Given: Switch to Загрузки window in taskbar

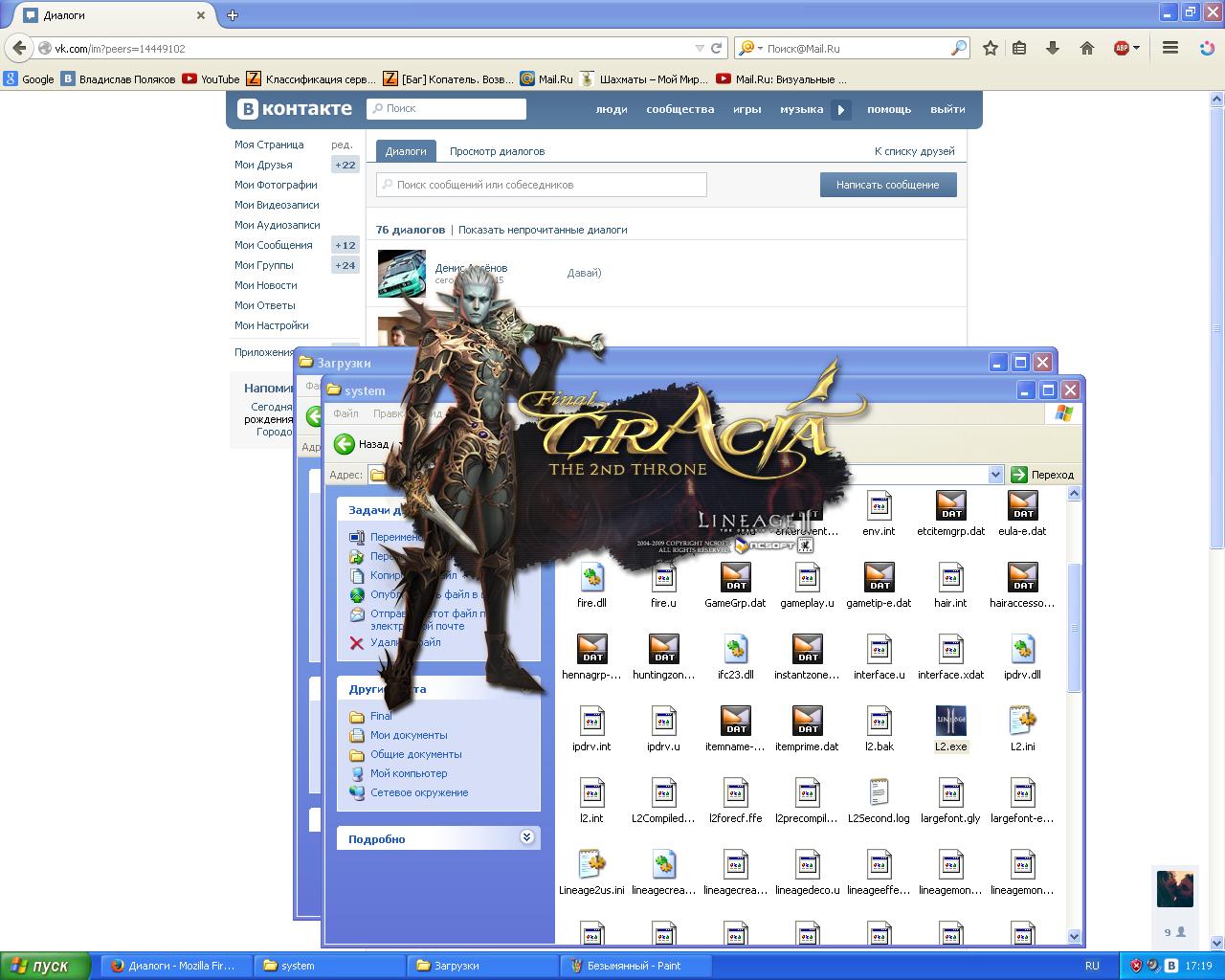Looking at the screenshot, I should (483, 966).
